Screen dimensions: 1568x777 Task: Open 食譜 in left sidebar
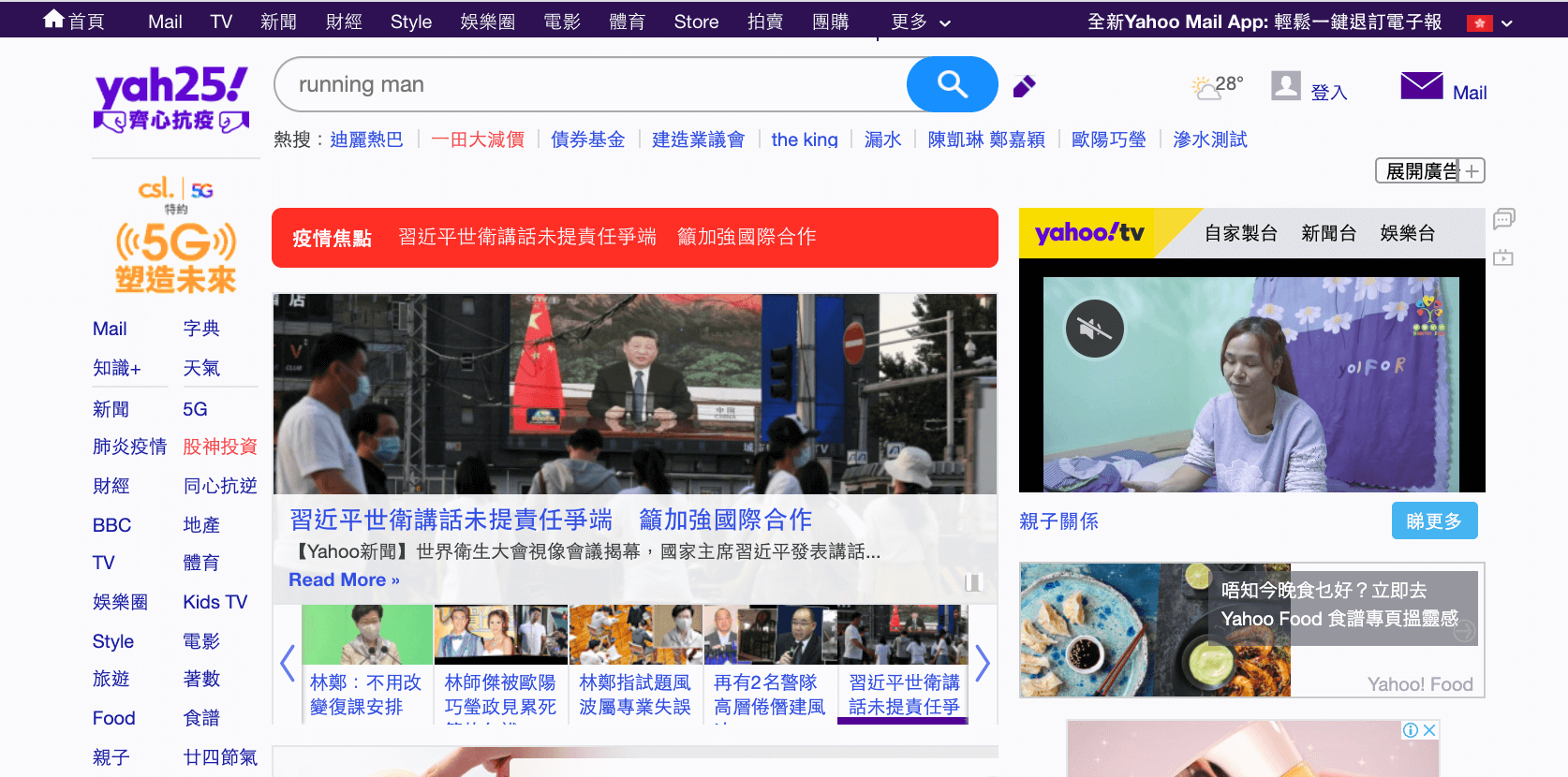coord(201,718)
